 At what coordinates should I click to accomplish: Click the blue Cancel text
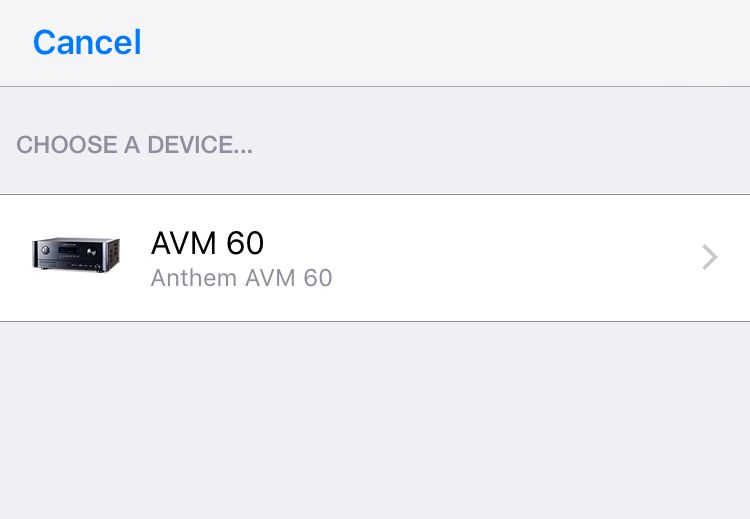click(x=87, y=42)
